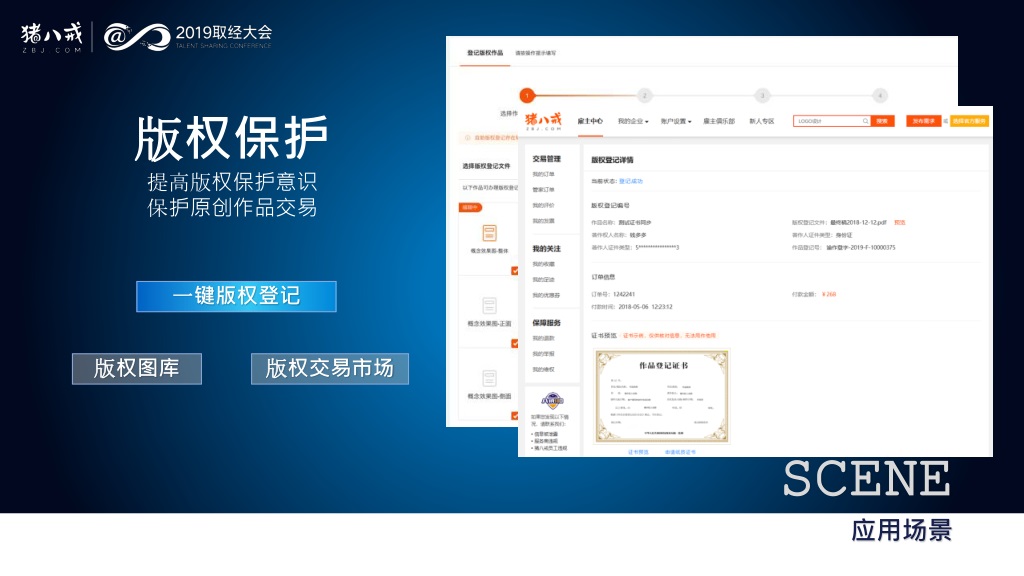The width and height of the screenshot is (1024, 576).
Task: Open 我的优惠券 in the sidebar
Action: tap(546, 296)
